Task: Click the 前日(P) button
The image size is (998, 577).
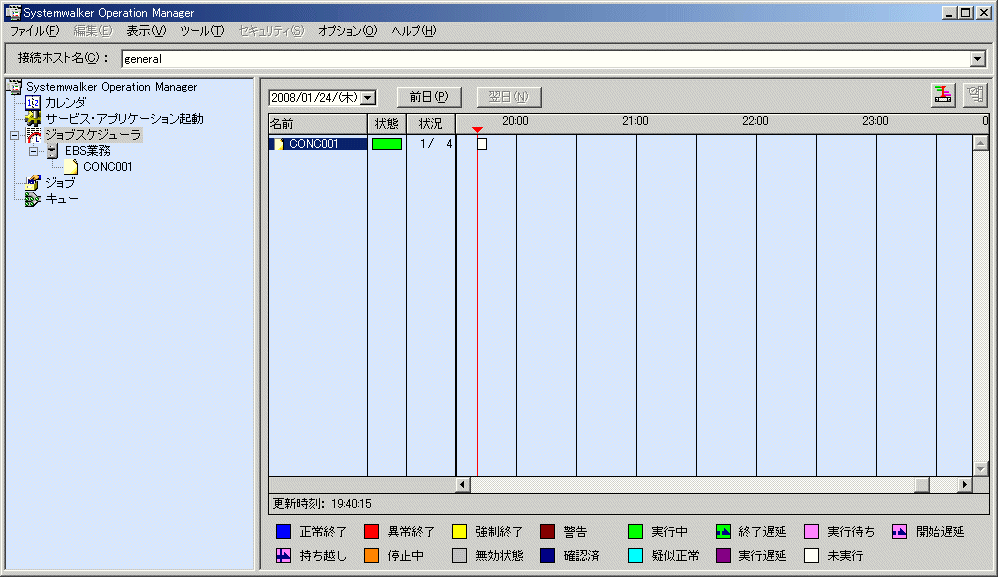Action: point(429,97)
